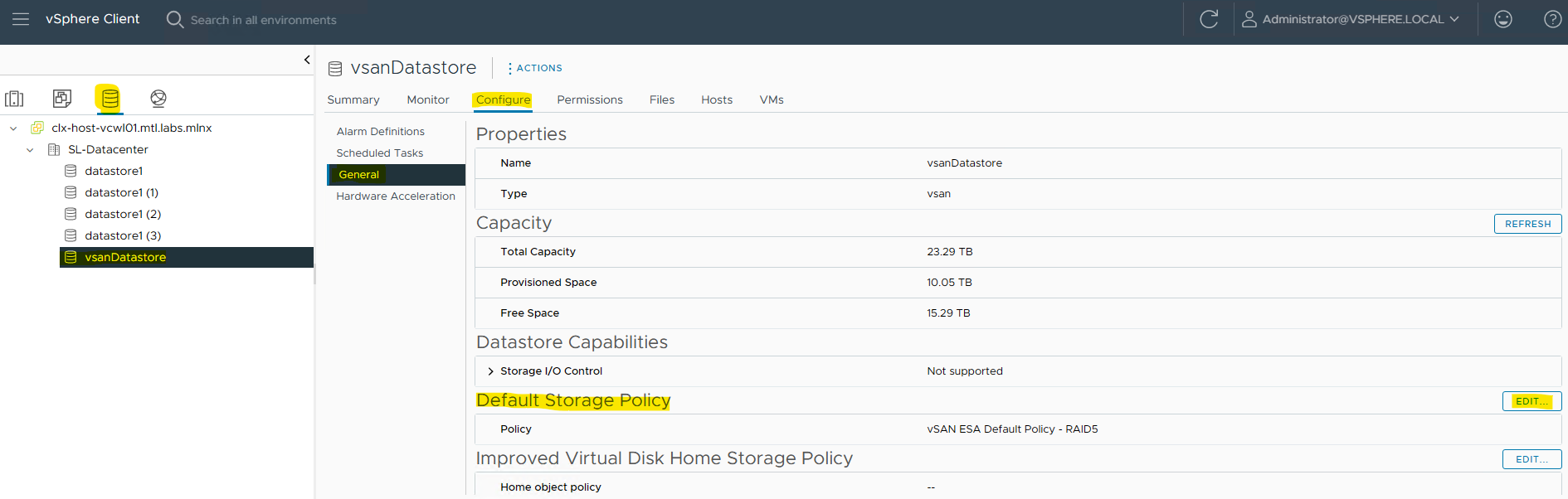Viewport: 1568px width, 499px height.
Task: Open the Permissions tab
Action: 590,99
